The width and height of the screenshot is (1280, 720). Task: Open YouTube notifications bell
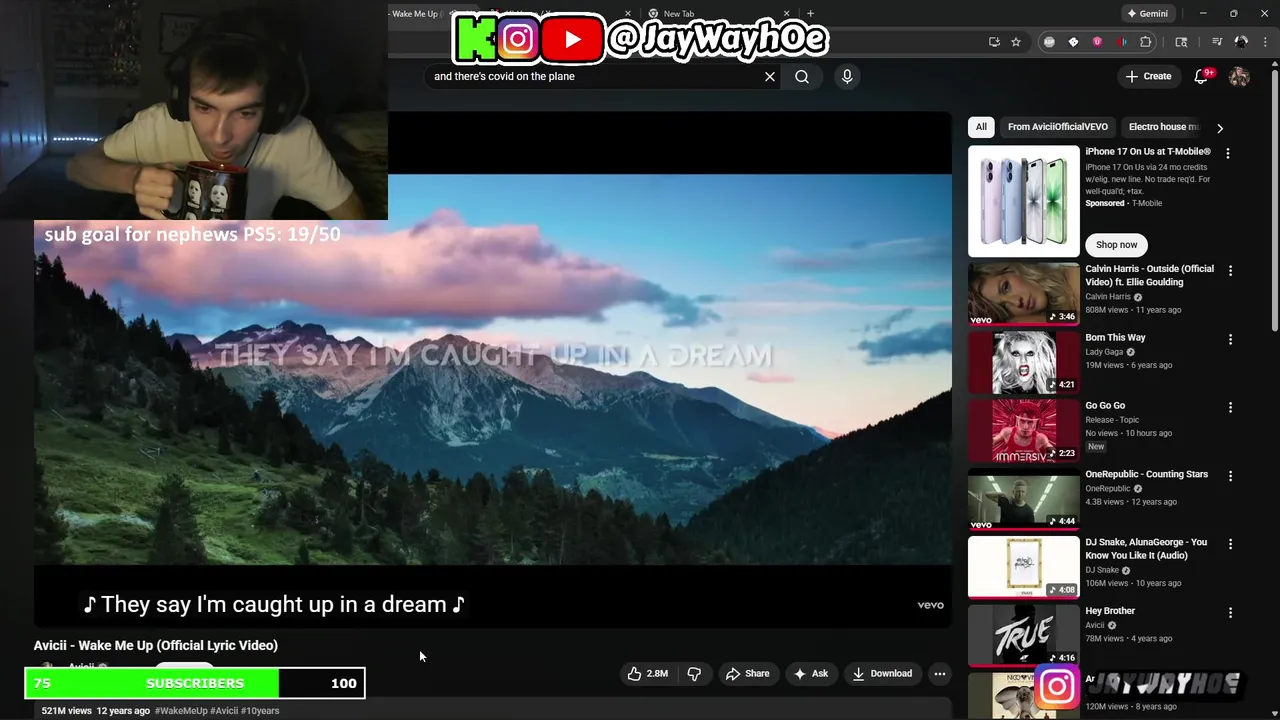(x=1202, y=76)
